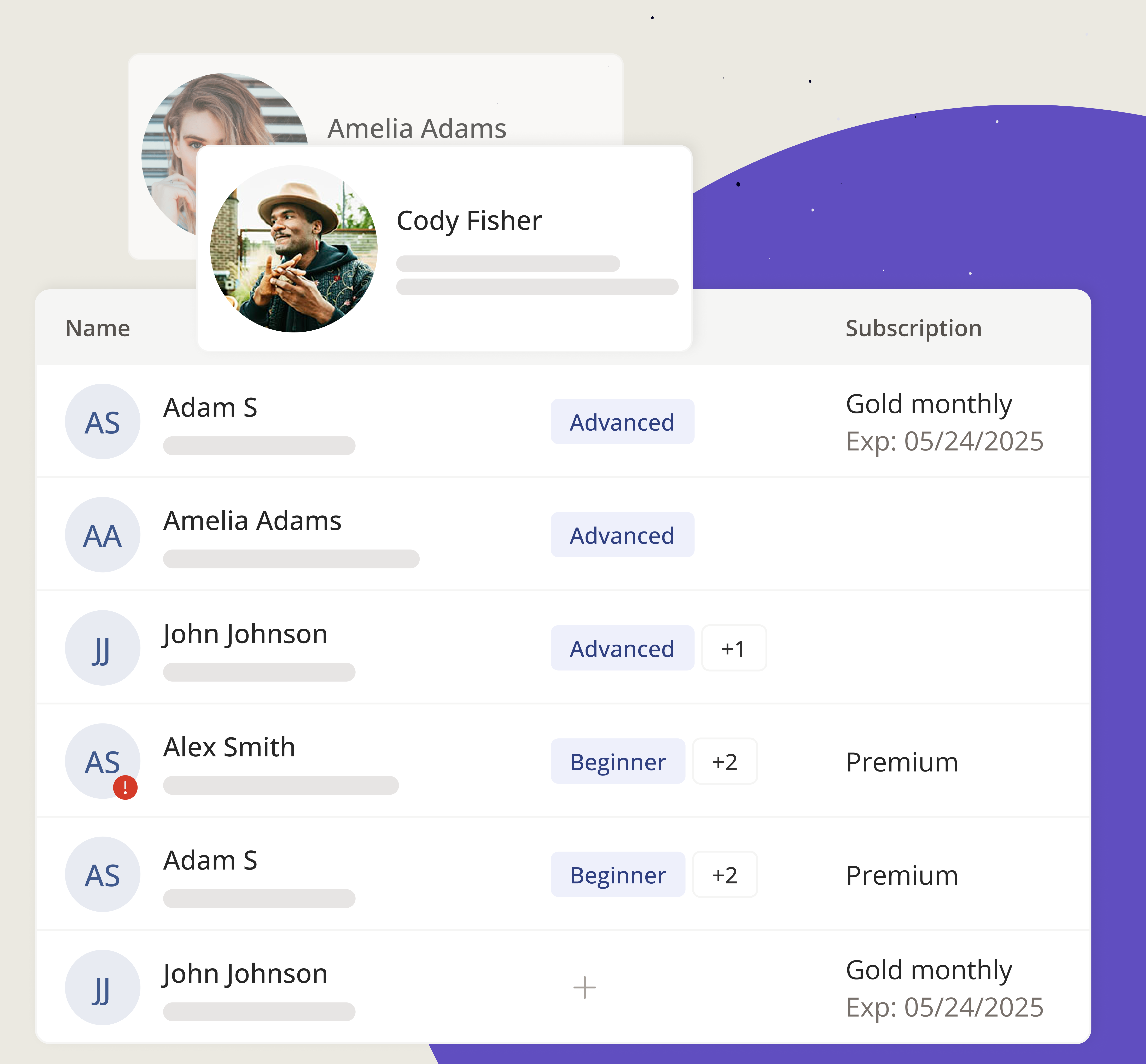The width and height of the screenshot is (1146, 1064).
Task: Select Amelia Adams name in the back card
Action: (417, 128)
